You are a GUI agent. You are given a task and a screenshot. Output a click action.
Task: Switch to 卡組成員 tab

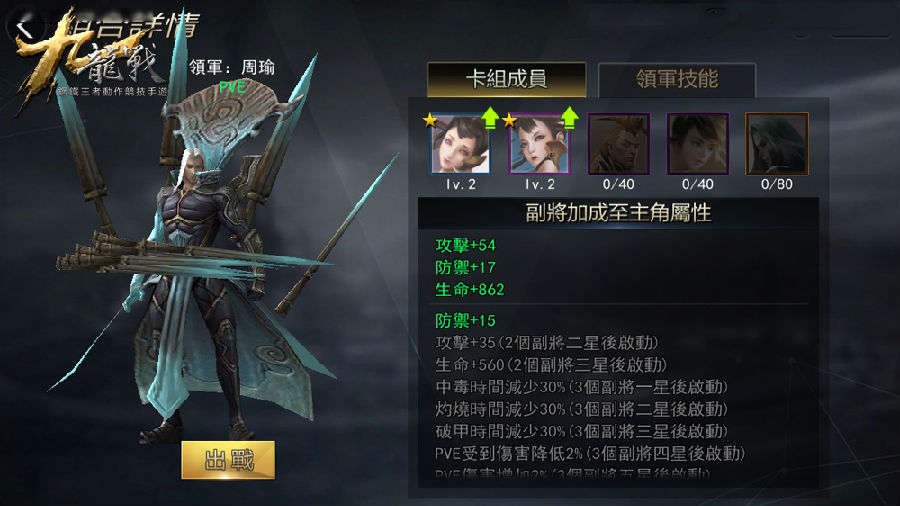pyautogui.click(x=506, y=80)
